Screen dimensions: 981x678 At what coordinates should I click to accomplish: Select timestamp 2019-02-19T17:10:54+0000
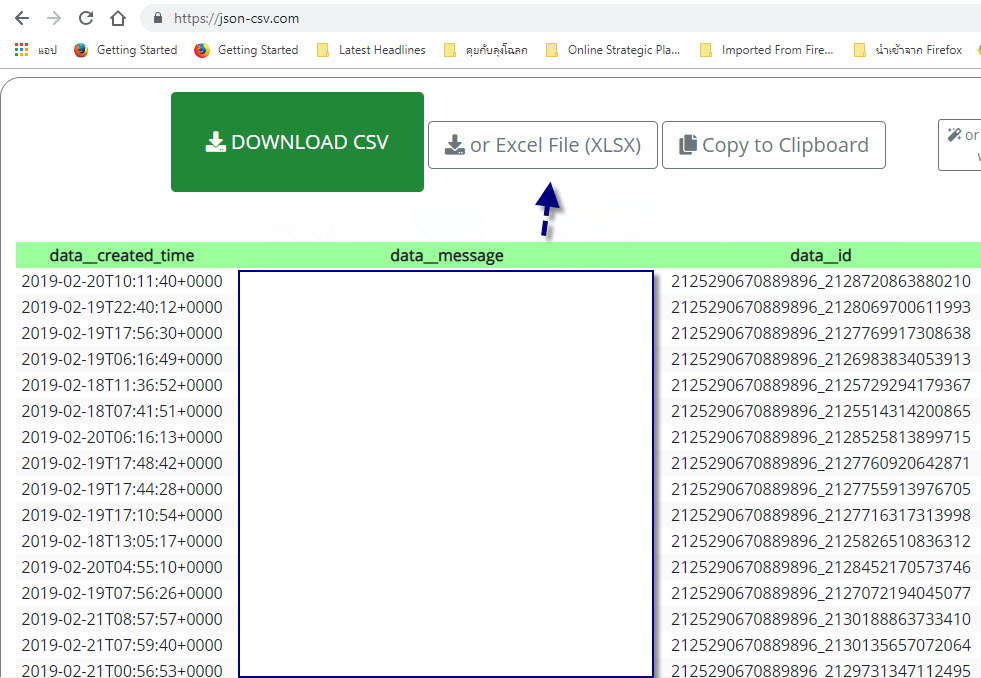pyautogui.click(x=122, y=515)
